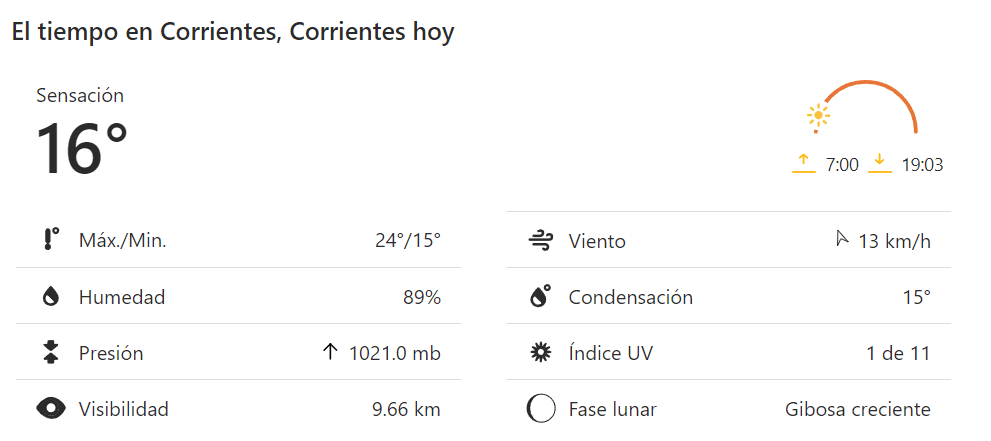Click the 9.66 km visibility value
Image resolution: width=991 pixels, height=441 pixels.
tap(405, 409)
